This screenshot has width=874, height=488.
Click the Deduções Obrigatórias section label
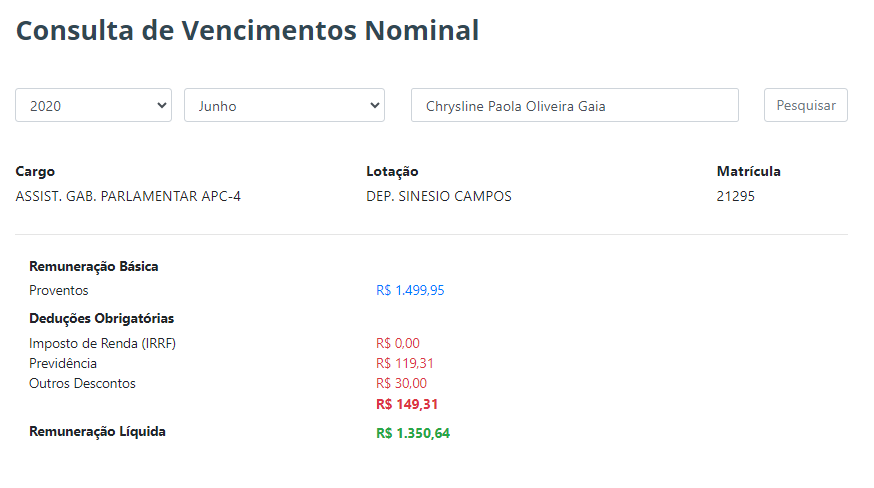(101, 318)
